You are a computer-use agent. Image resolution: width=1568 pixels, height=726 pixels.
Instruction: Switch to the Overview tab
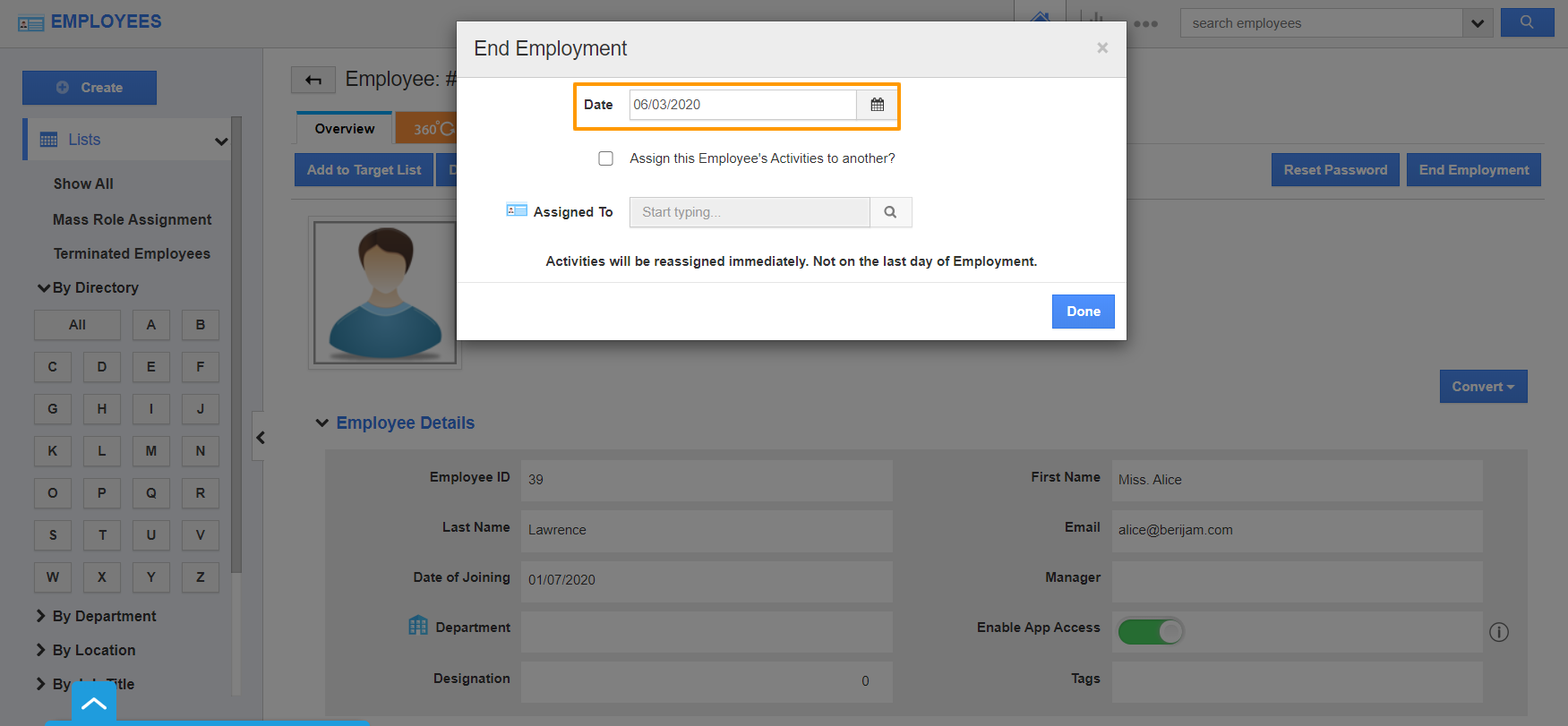(x=345, y=129)
